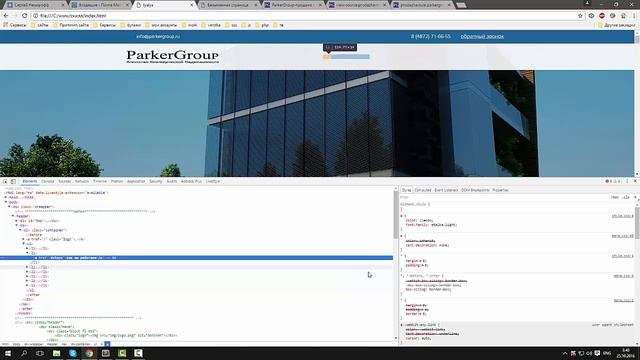
Task: Open the volume icon in system tray
Action: pos(589,353)
